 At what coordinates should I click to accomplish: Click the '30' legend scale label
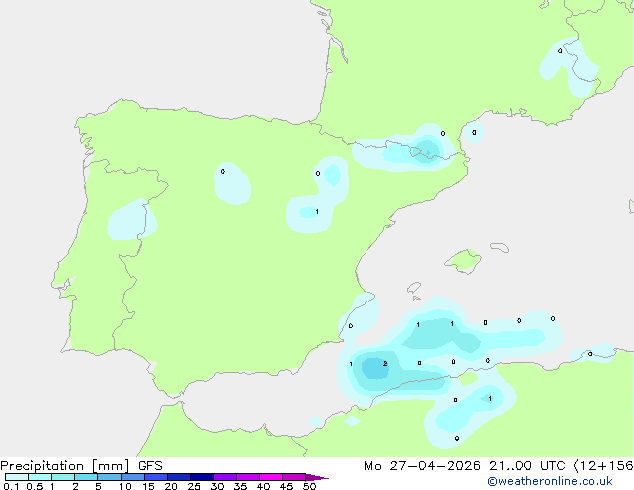[217, 486]
